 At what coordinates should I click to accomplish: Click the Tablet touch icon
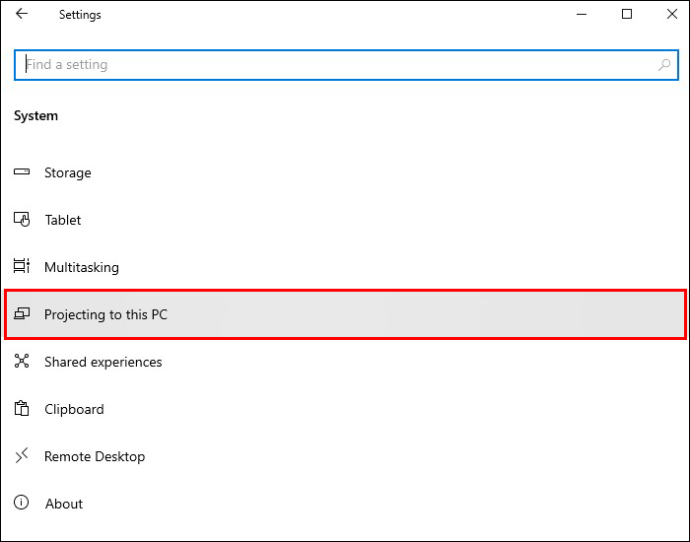pyautogui.click(x=22, y=220)
